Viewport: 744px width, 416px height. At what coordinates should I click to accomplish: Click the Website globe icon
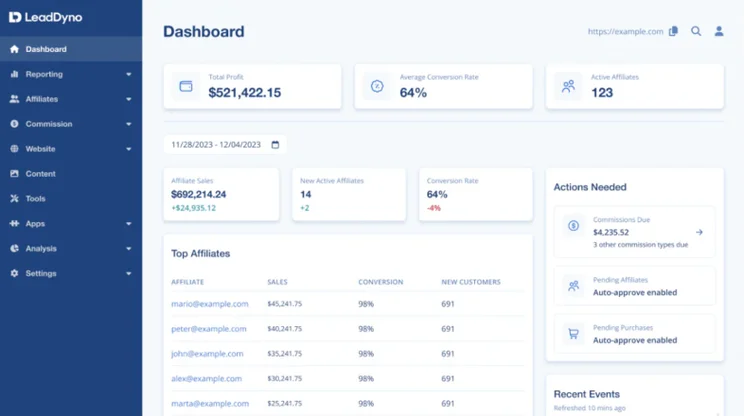[14, 148]
